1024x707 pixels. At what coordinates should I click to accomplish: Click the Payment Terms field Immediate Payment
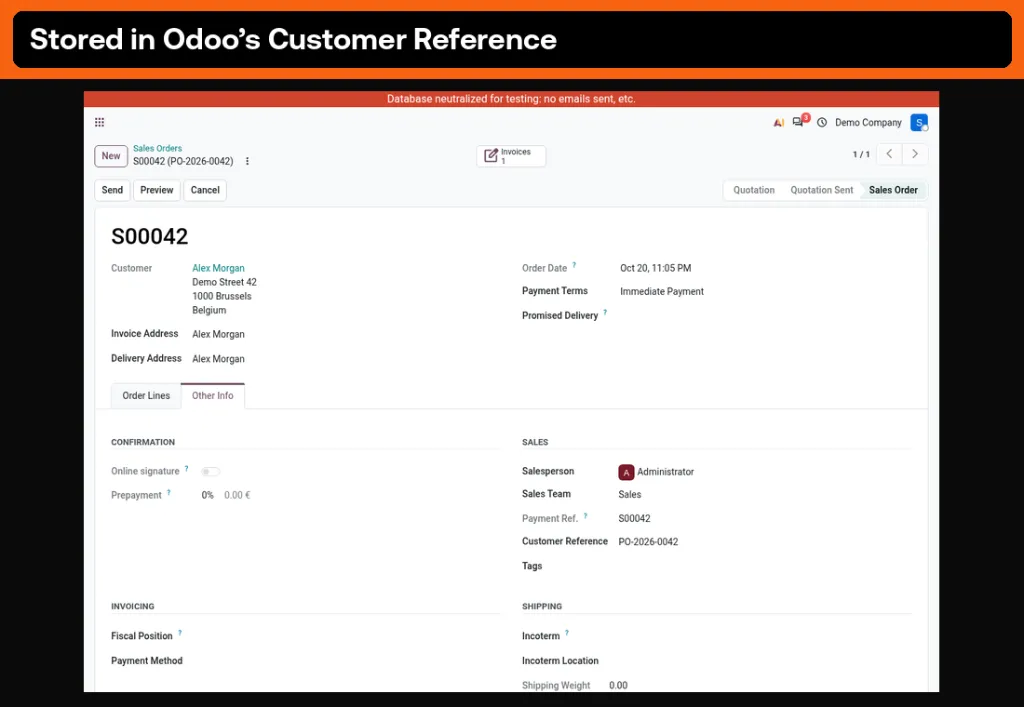pos(662,291)
